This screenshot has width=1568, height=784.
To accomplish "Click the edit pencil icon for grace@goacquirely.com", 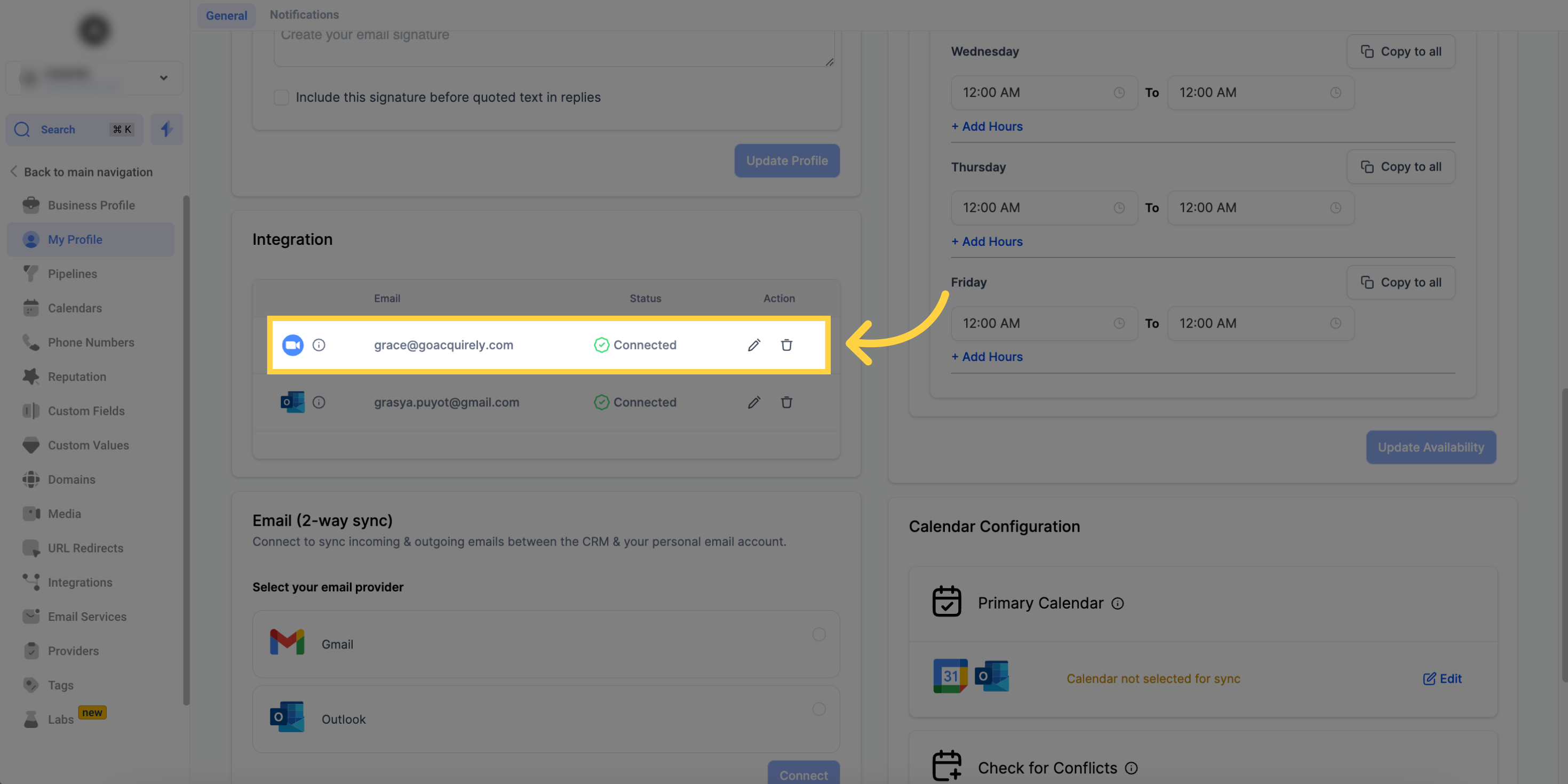I will (754, 345).
